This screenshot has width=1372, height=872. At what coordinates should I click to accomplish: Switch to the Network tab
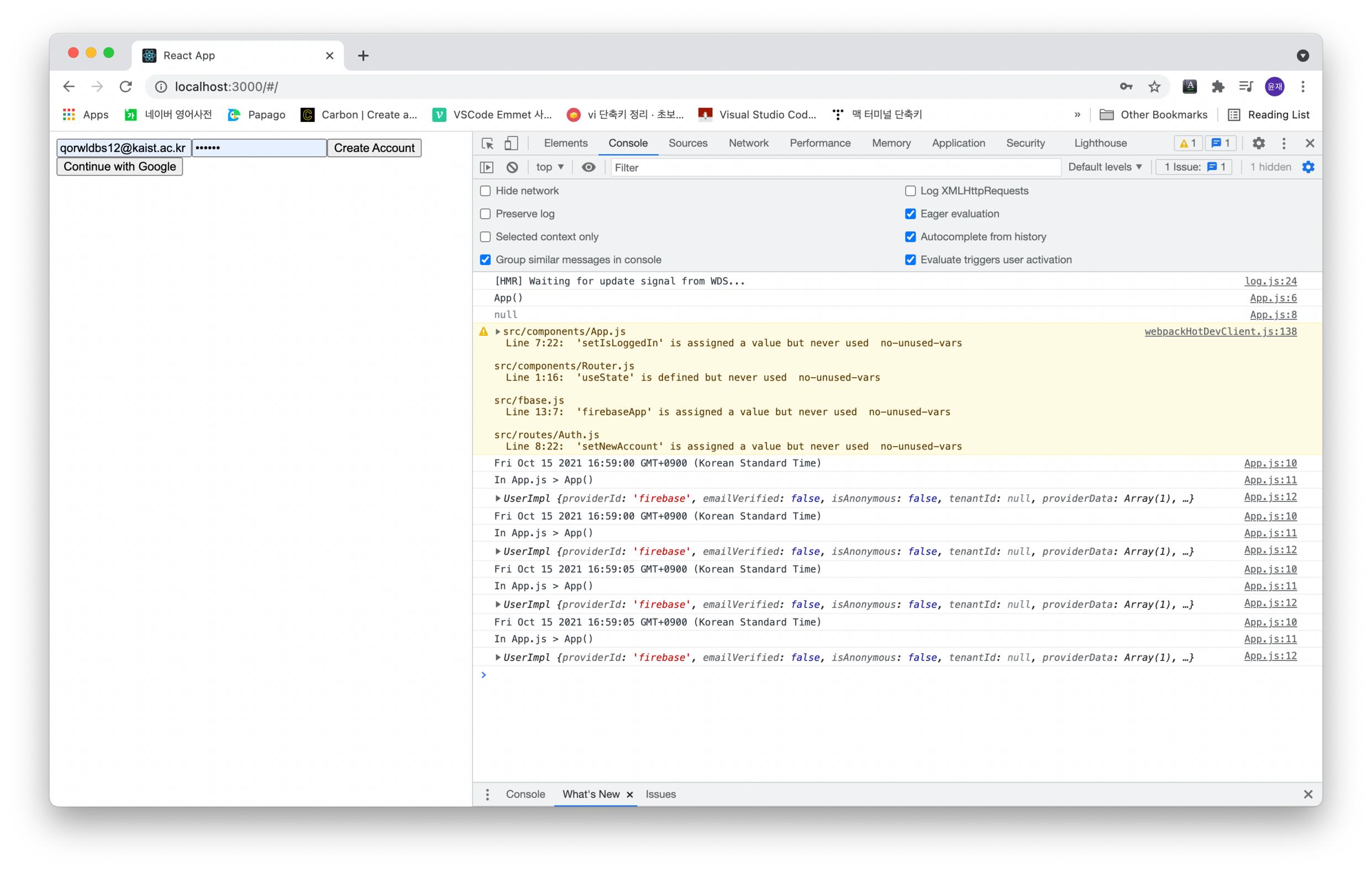748,144
